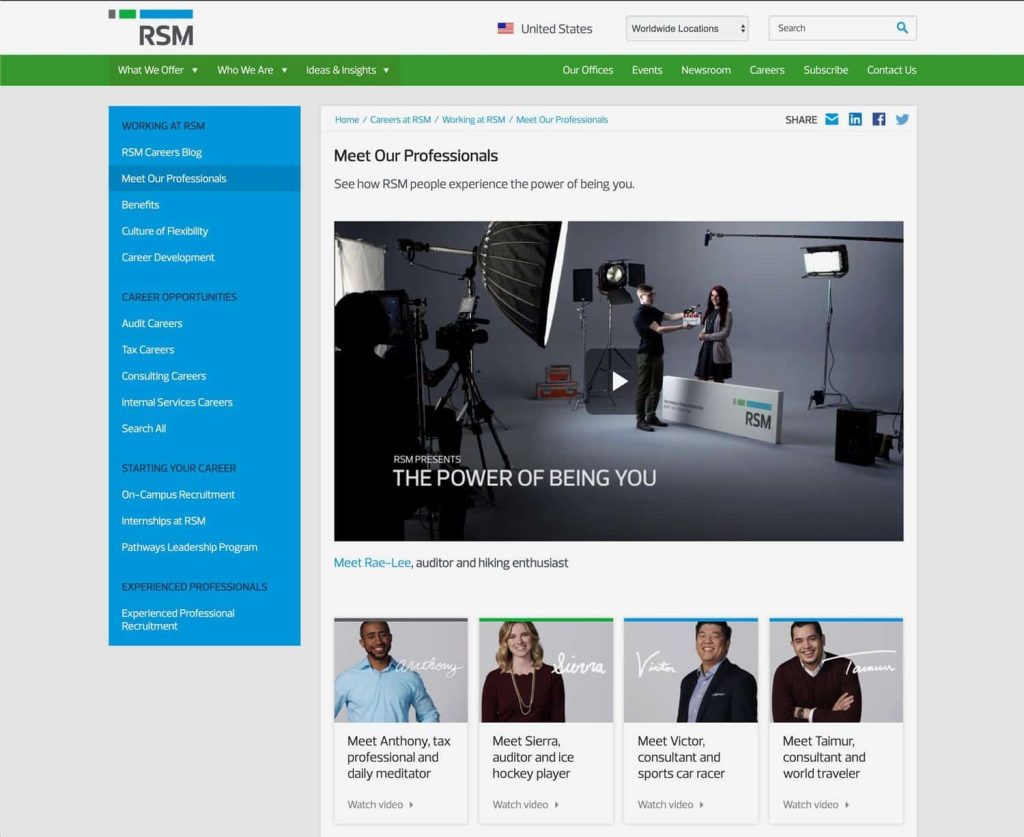1024x837 pixels.
Task: Click the Meet Rae-Lee link
Action: click(x=372, y=563)
